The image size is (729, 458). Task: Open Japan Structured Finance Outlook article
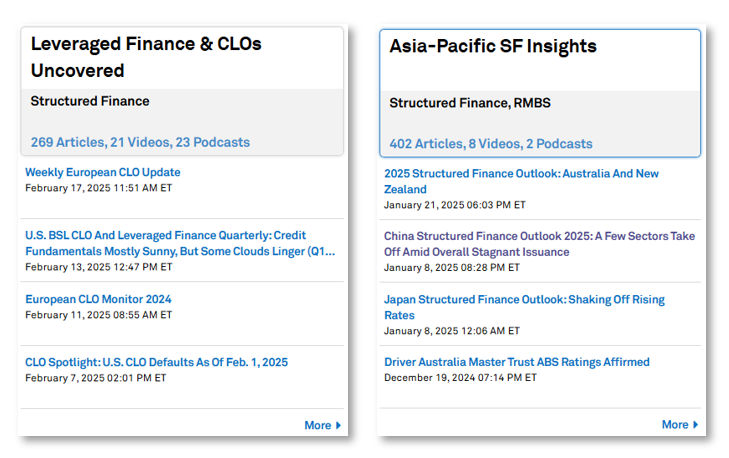click(524, 307)
